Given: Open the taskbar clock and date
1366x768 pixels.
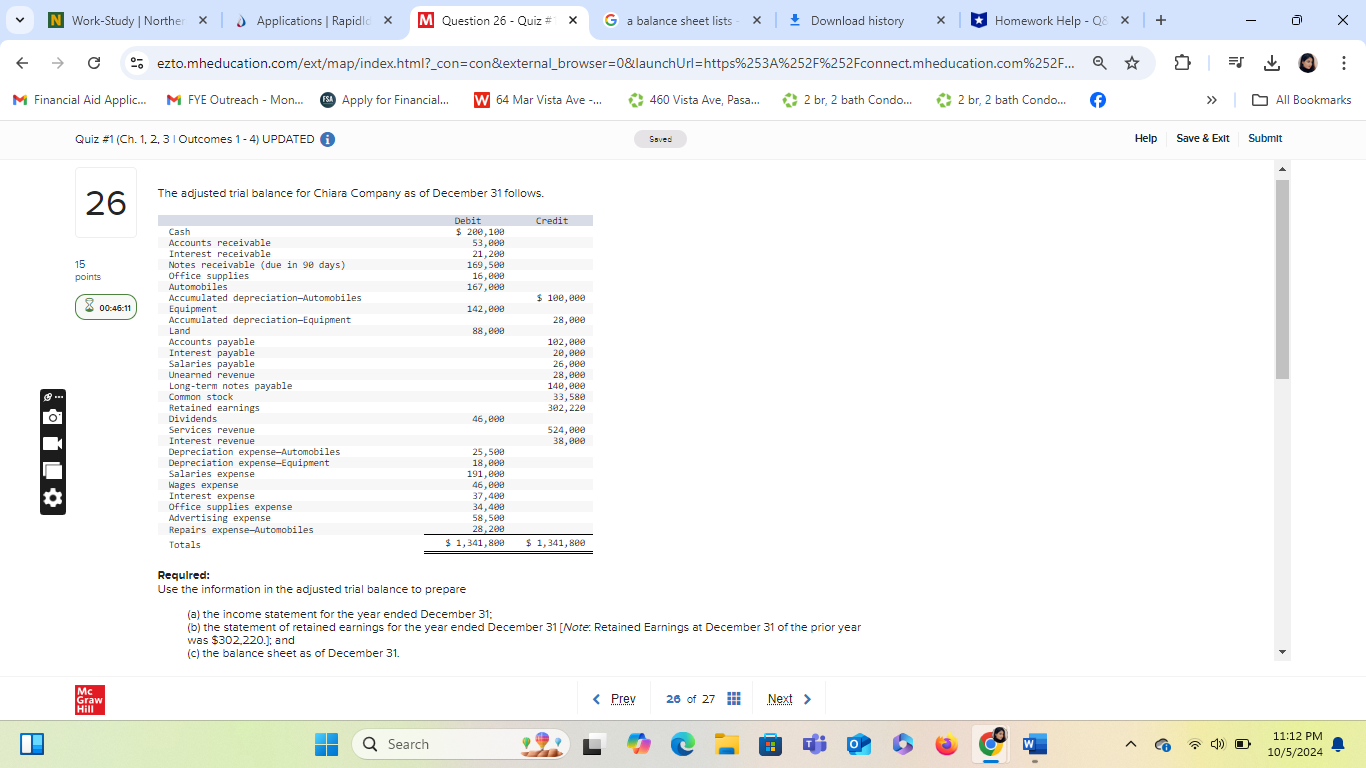Looking at the screenshot, I should coord(1294,744).
